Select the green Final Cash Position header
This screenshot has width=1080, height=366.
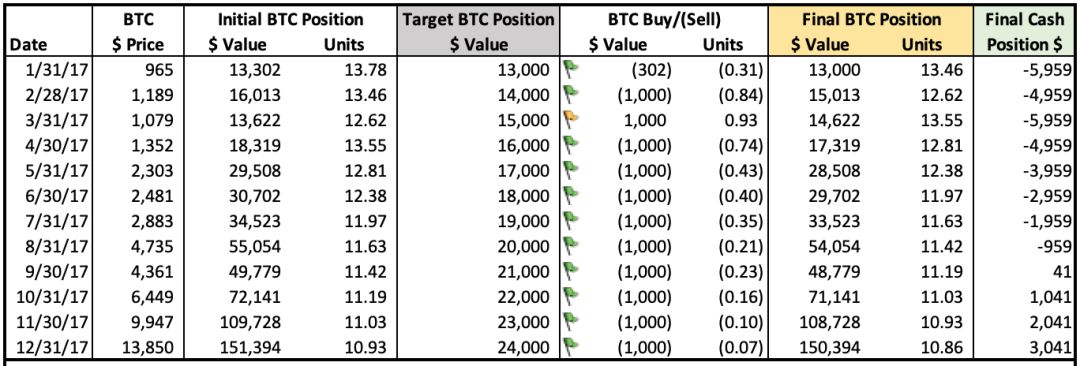1024,32
